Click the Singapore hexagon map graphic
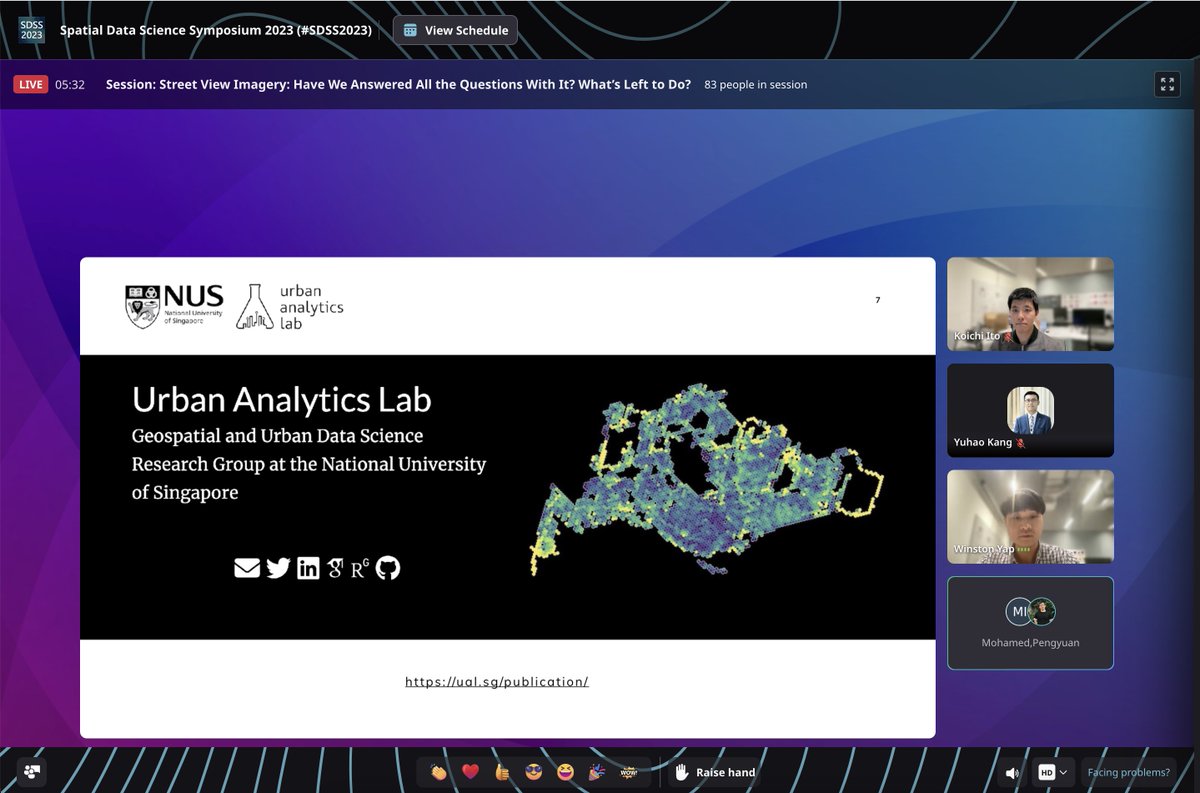 pyautogui.click(x=707, y=480)
